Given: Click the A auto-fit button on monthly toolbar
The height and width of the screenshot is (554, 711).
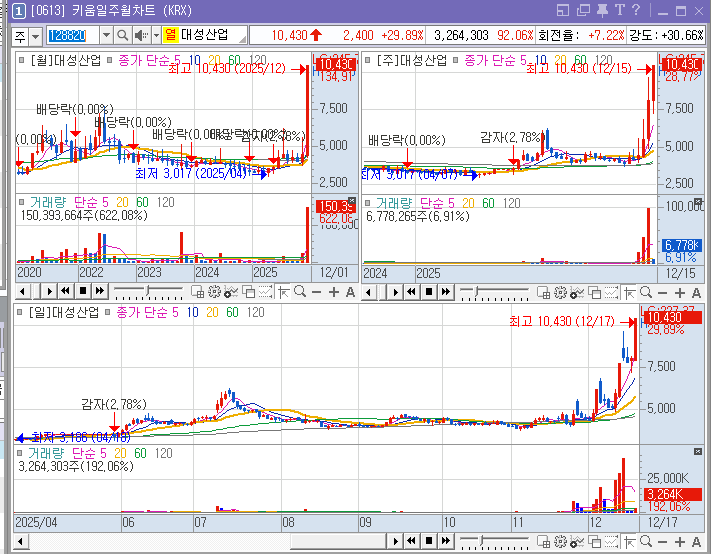Looking at the screenshot, I should [x=350, y=292].
